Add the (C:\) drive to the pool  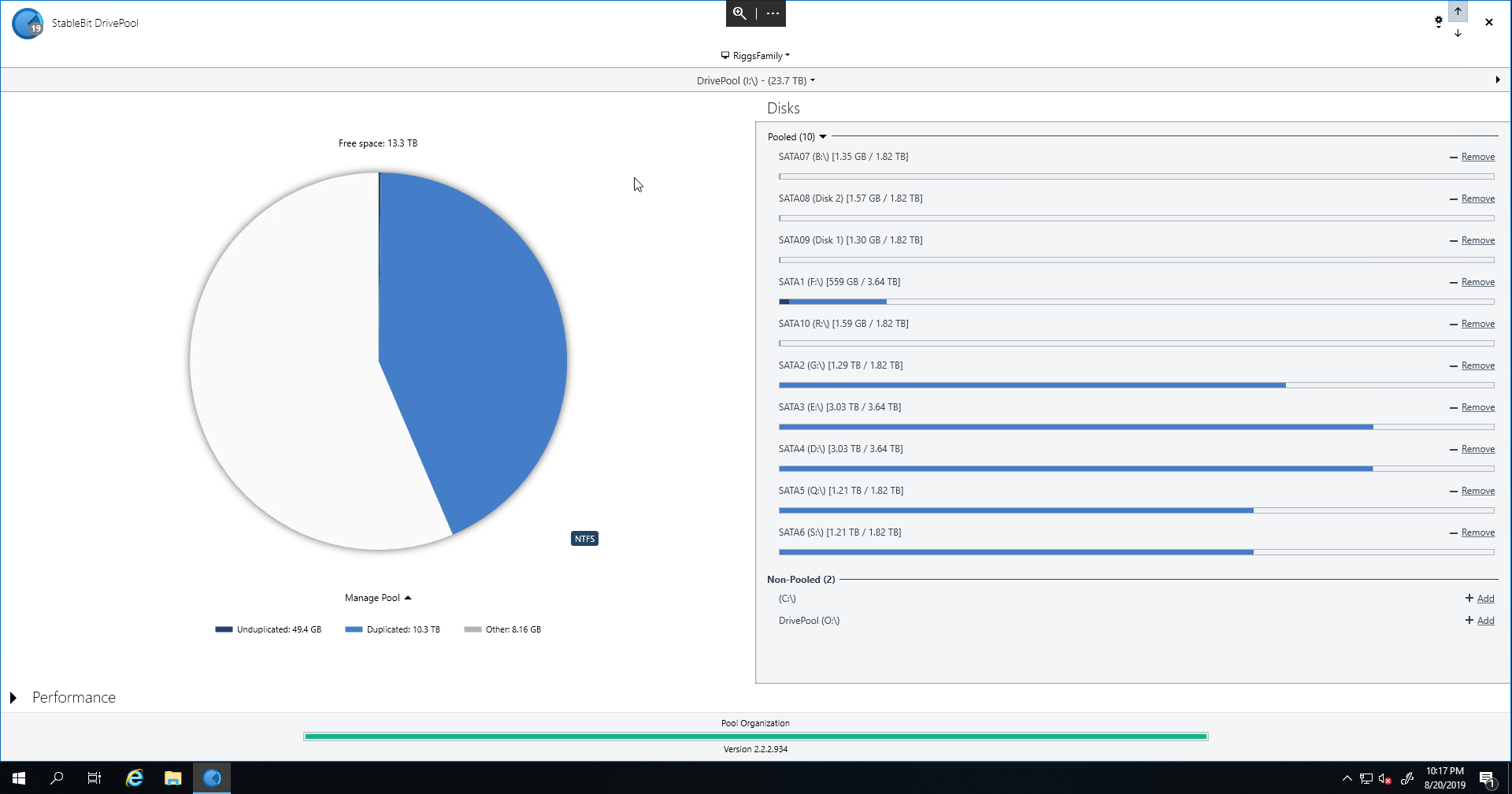tap(1484, 599)
